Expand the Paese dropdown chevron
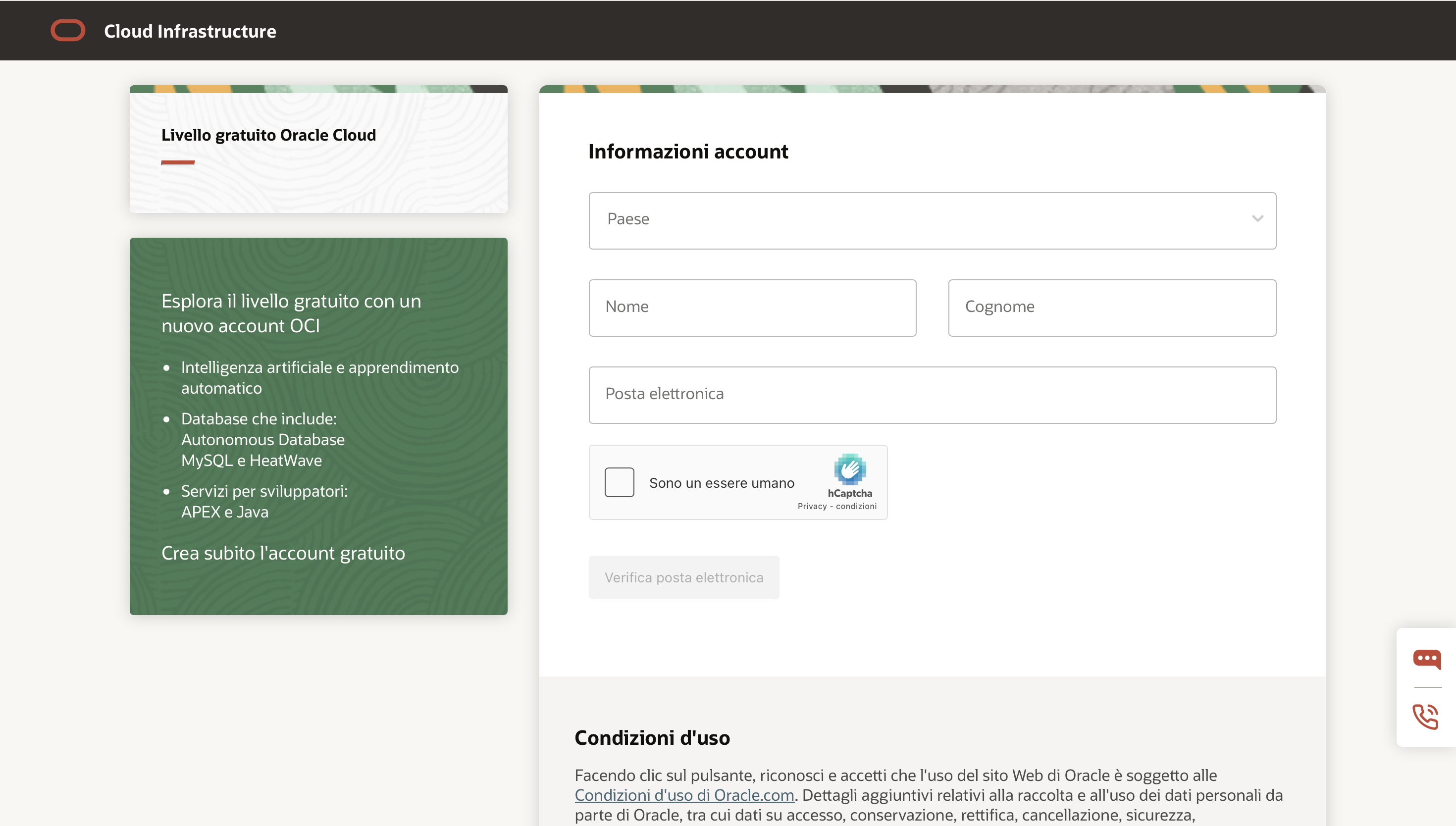Viewport: 1456px width, 826px height. click(x=1257, y=219)
